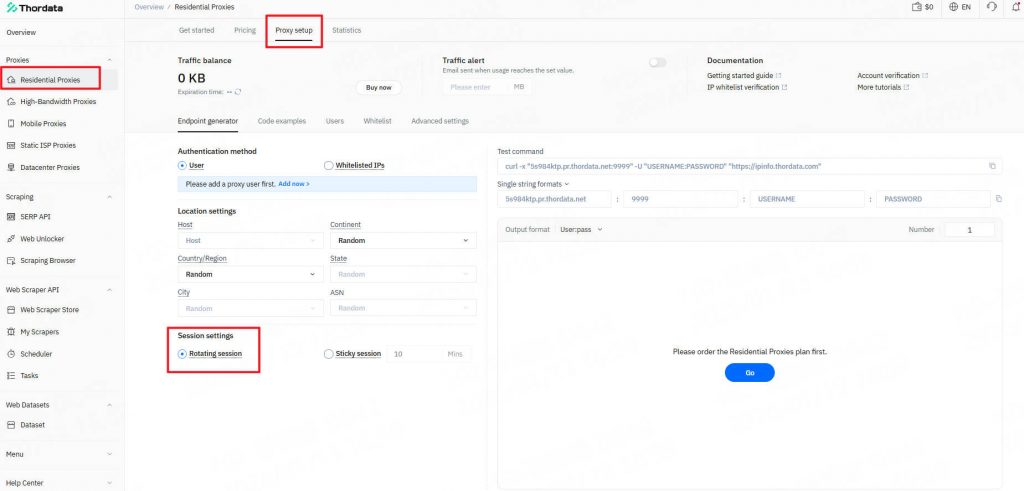Open Scheduler in the sidebar
The image size is (1024, 491).
36,354
